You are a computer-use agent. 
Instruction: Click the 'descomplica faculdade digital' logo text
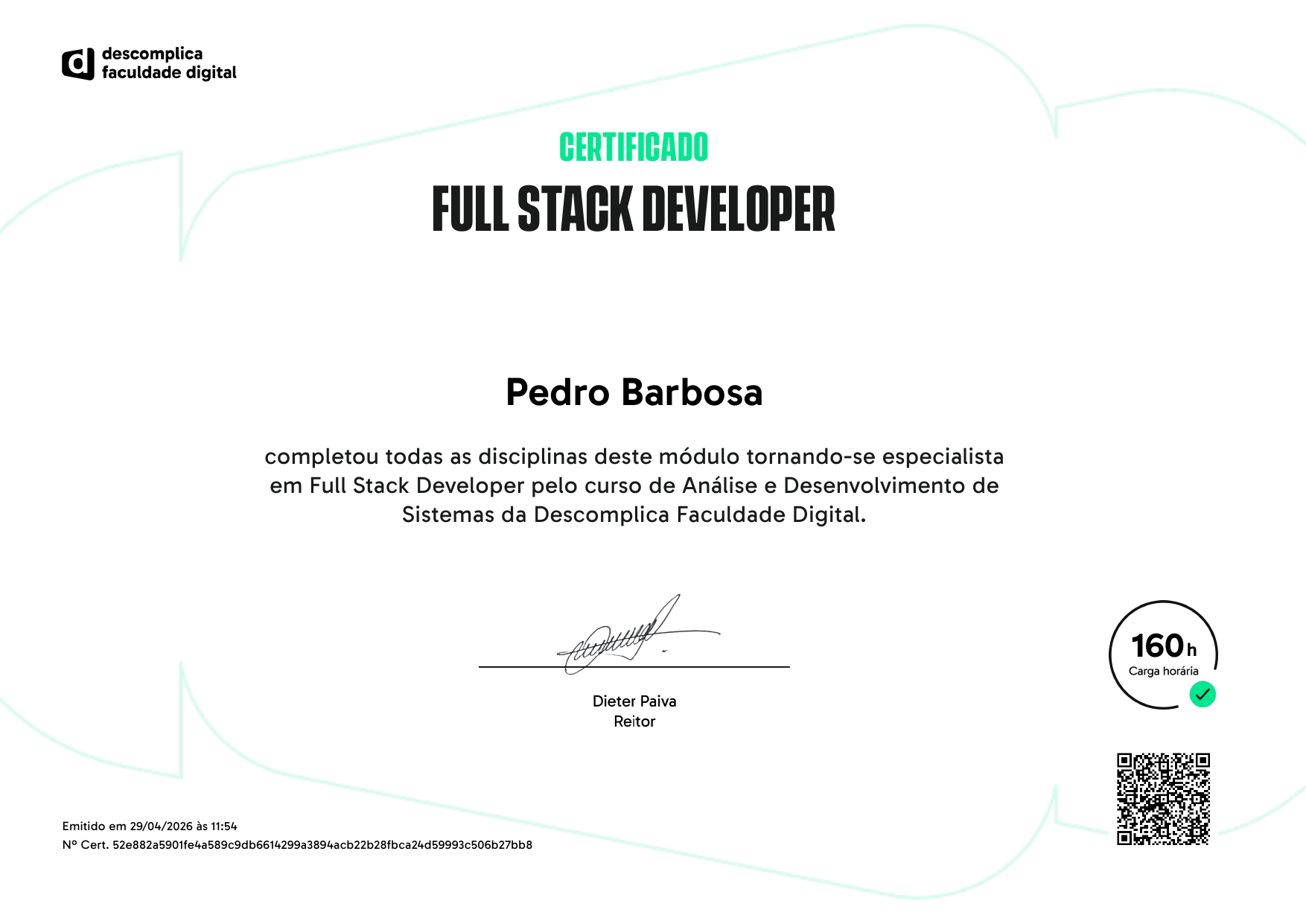(x=169, y=63)
